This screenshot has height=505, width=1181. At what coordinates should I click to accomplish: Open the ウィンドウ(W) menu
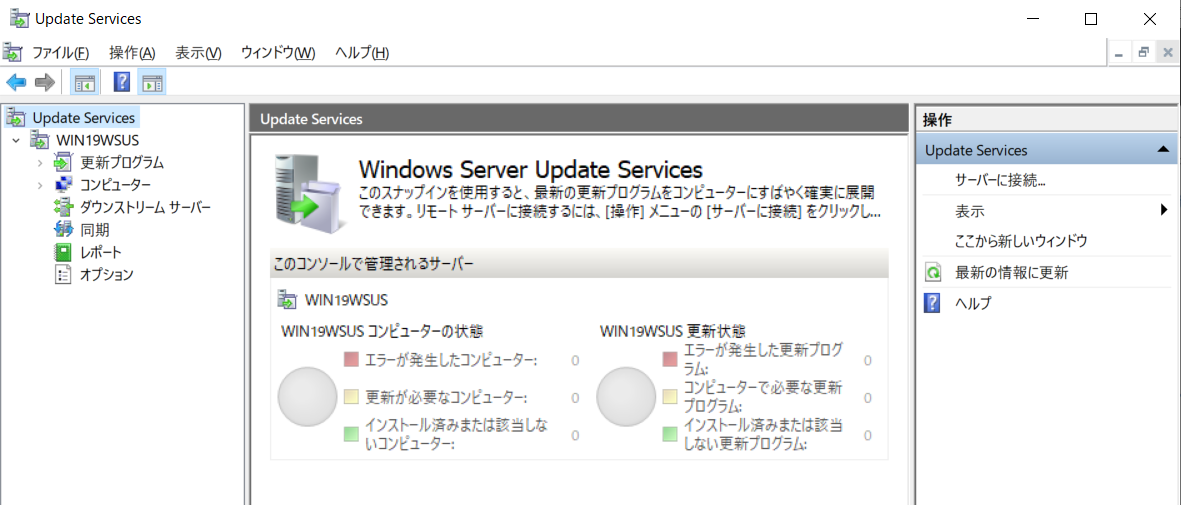278,53
